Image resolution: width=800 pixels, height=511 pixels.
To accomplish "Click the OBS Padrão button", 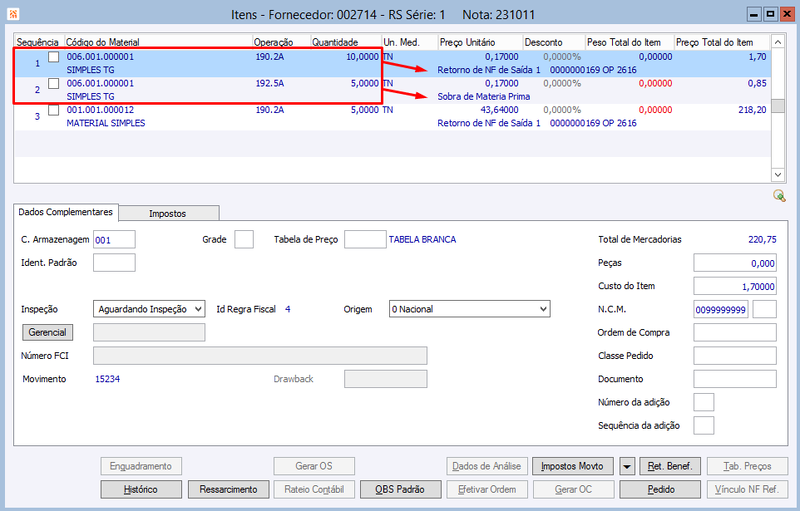I will coord(400,490).
